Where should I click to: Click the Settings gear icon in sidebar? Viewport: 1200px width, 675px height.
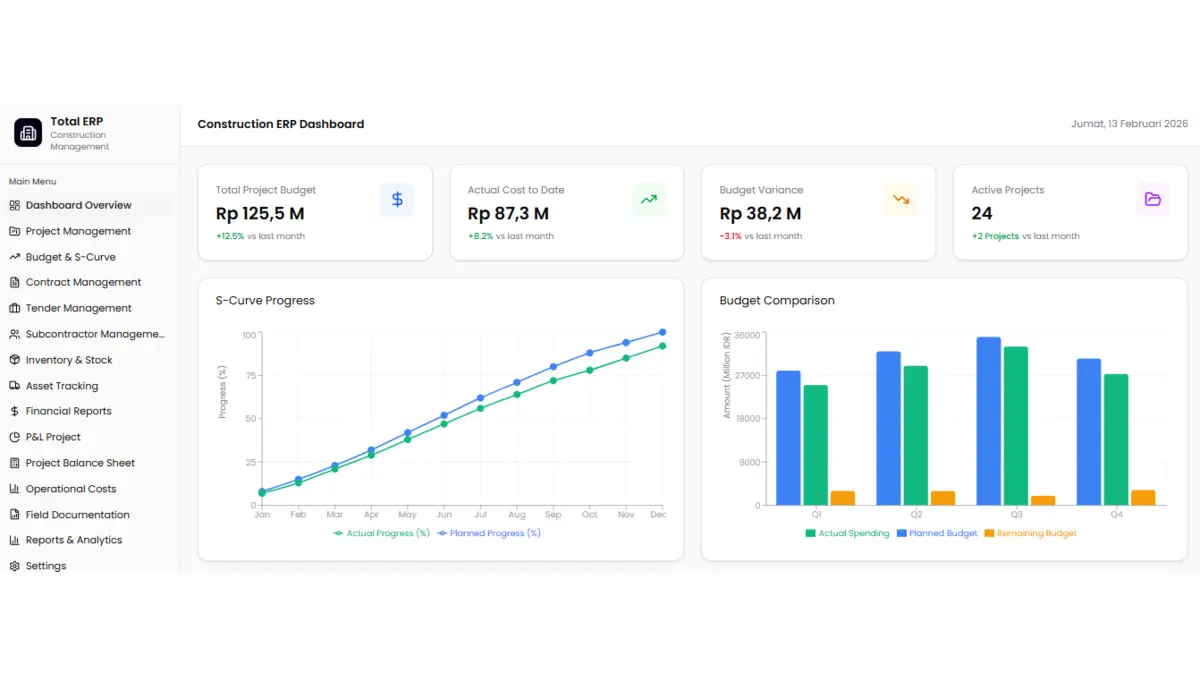point(15,566)
